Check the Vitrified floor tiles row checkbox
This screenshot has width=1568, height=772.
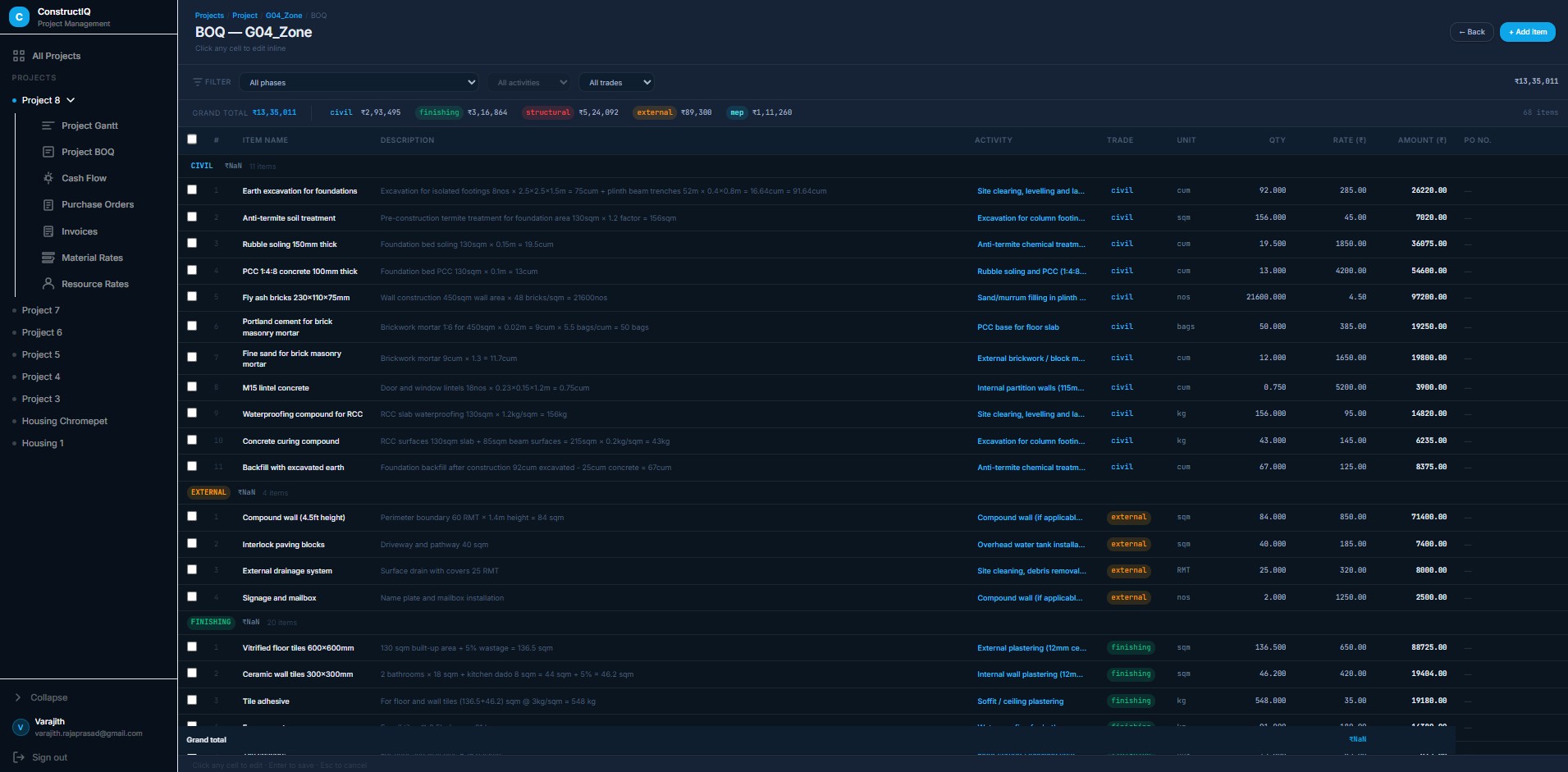(192, 646)
